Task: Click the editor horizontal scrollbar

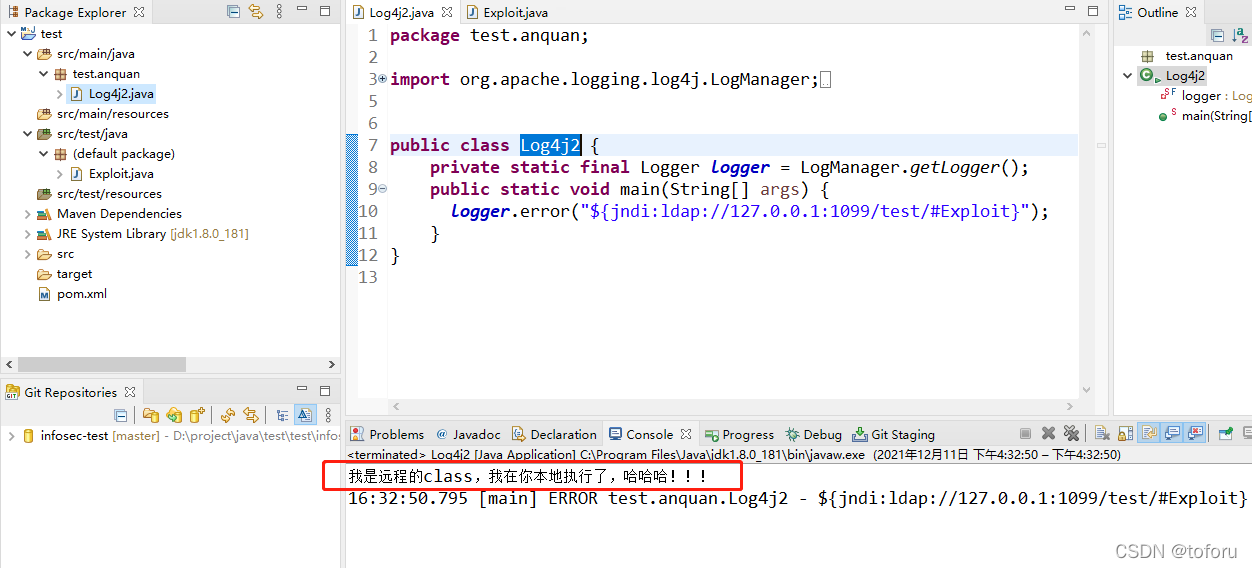Action: pyautogui.click(x=732, y=406)
